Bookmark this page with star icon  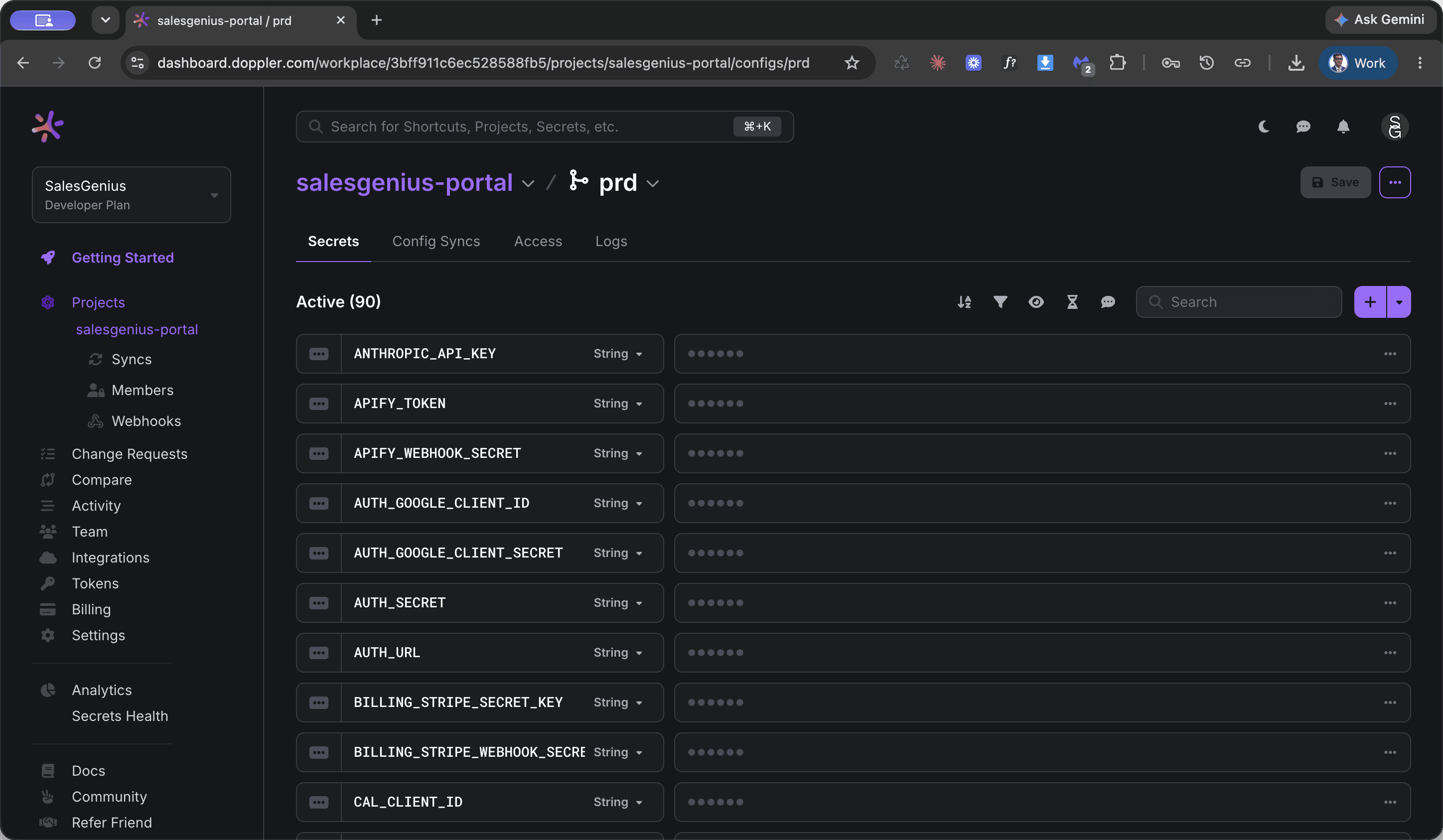852,62
